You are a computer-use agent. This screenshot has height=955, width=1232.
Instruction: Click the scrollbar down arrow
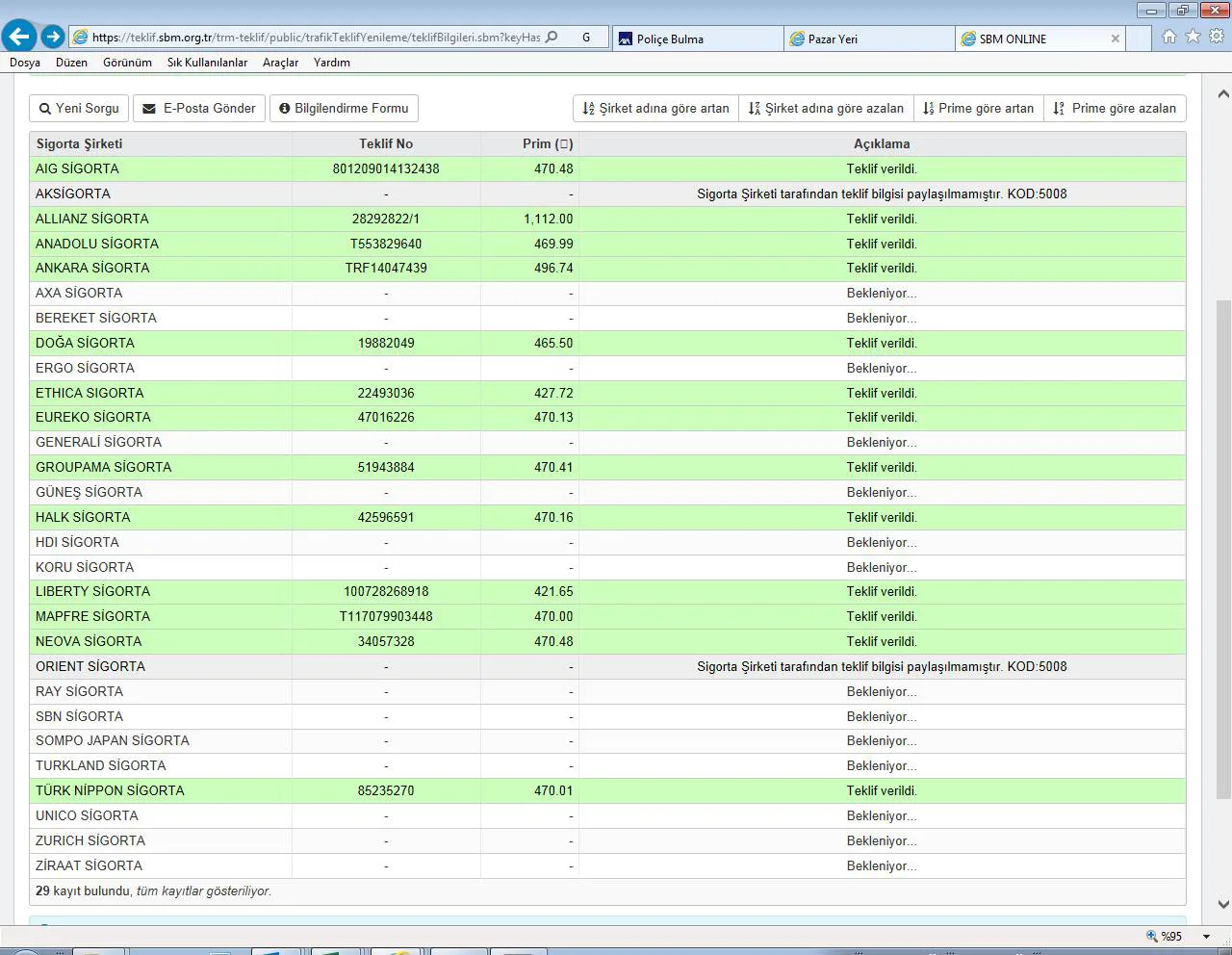click(1223, 904)
